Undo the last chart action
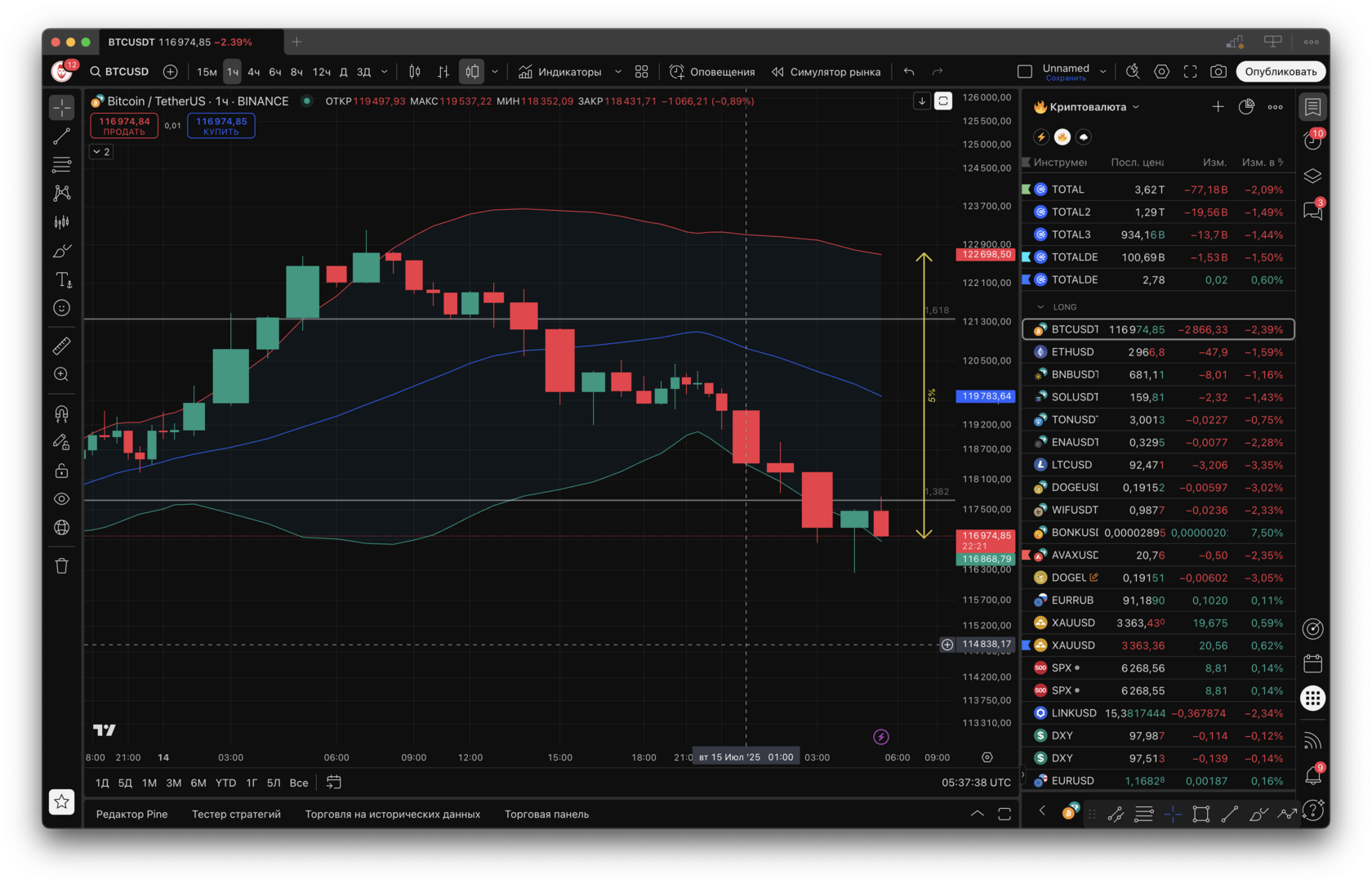This screenshot has width=1372, height=884. click(x=909, y=72)
